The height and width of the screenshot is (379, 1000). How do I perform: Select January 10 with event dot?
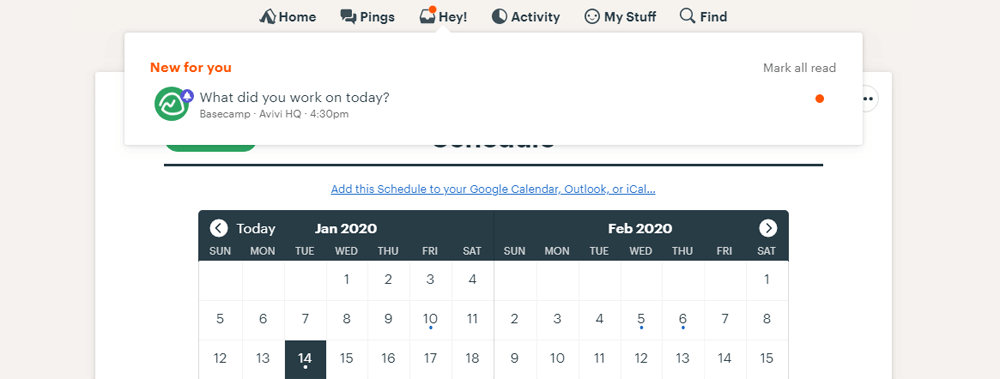(x=430, y=320)
